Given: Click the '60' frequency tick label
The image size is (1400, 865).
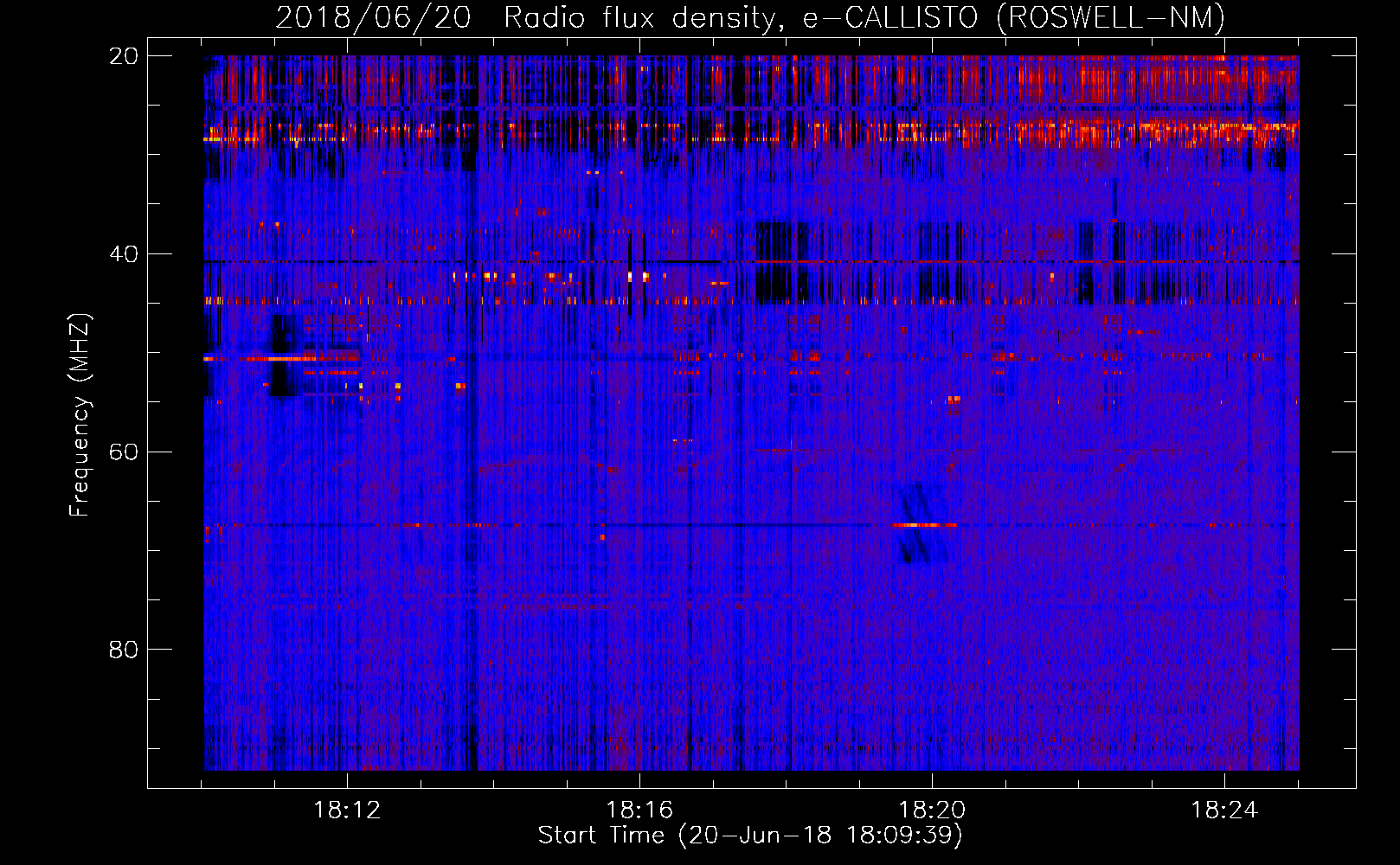Looking at the screenshot, I should pos(124,452).
